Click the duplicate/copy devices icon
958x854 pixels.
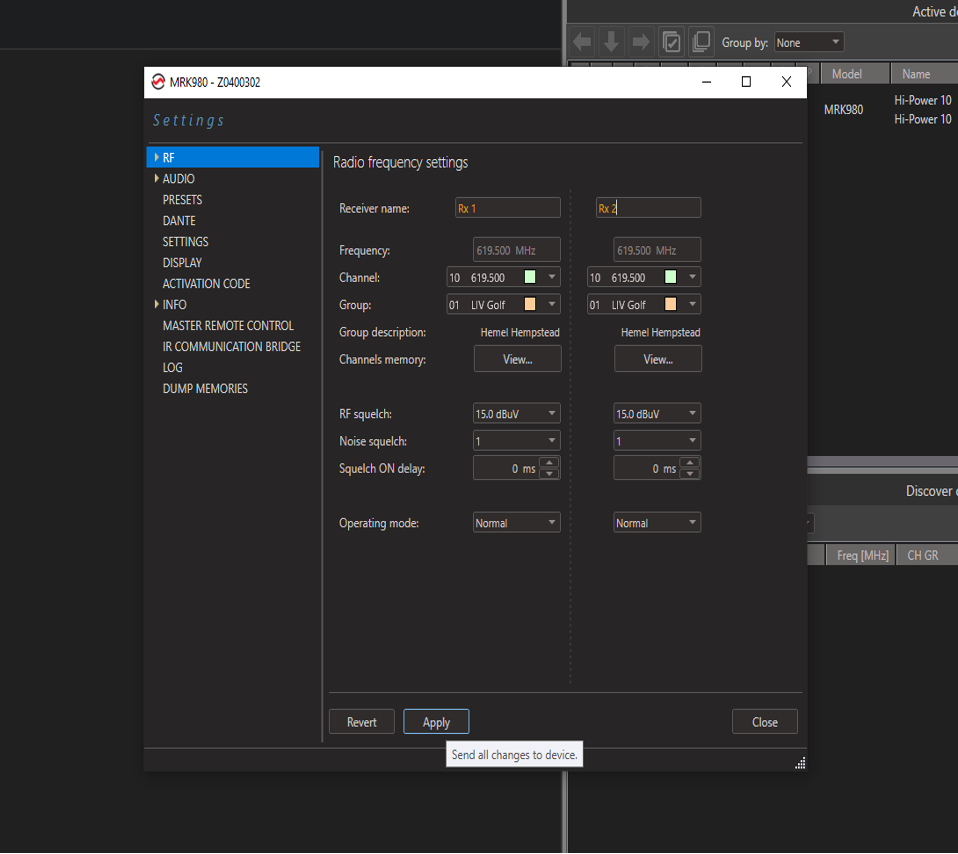click(x=701, y=41)
